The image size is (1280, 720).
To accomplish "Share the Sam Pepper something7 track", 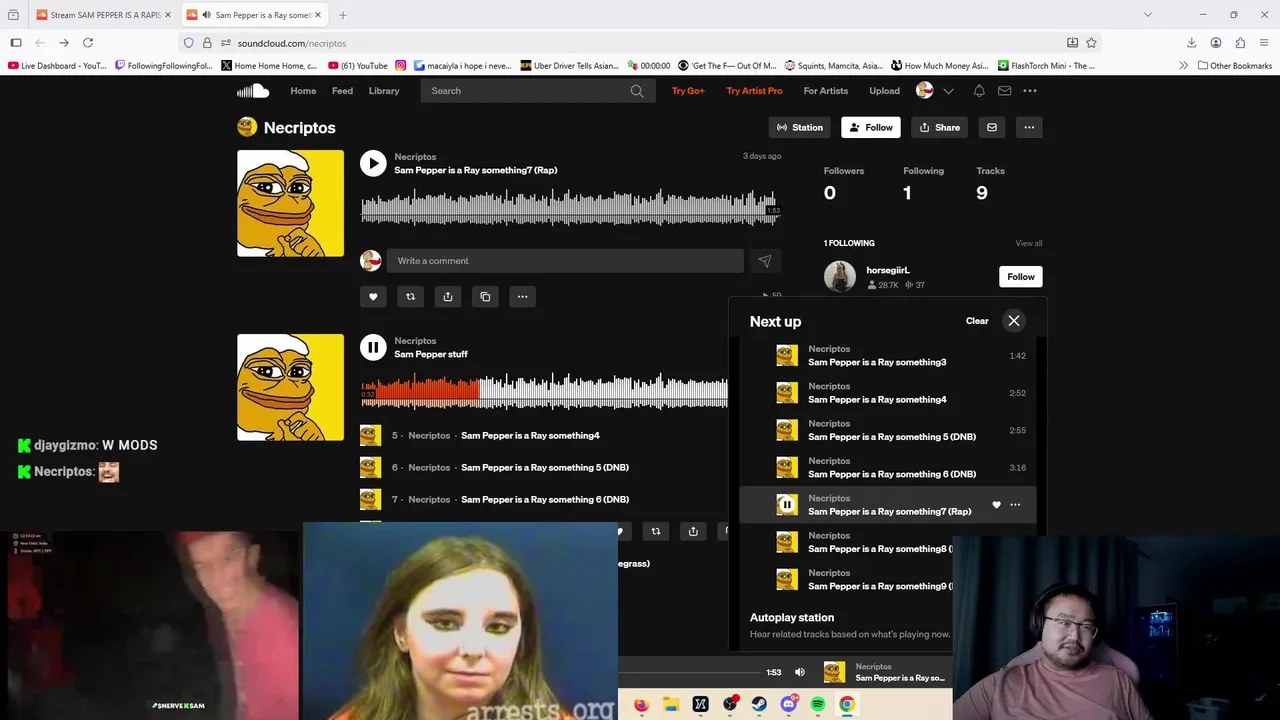I will point(448,296).
